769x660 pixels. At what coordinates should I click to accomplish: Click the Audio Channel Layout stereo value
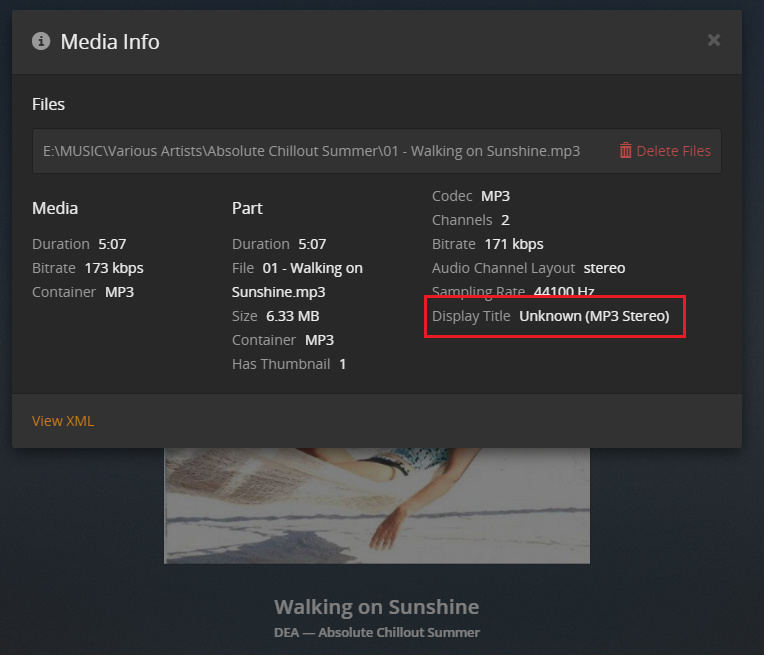pyautogui.click(x=604, y=268)
